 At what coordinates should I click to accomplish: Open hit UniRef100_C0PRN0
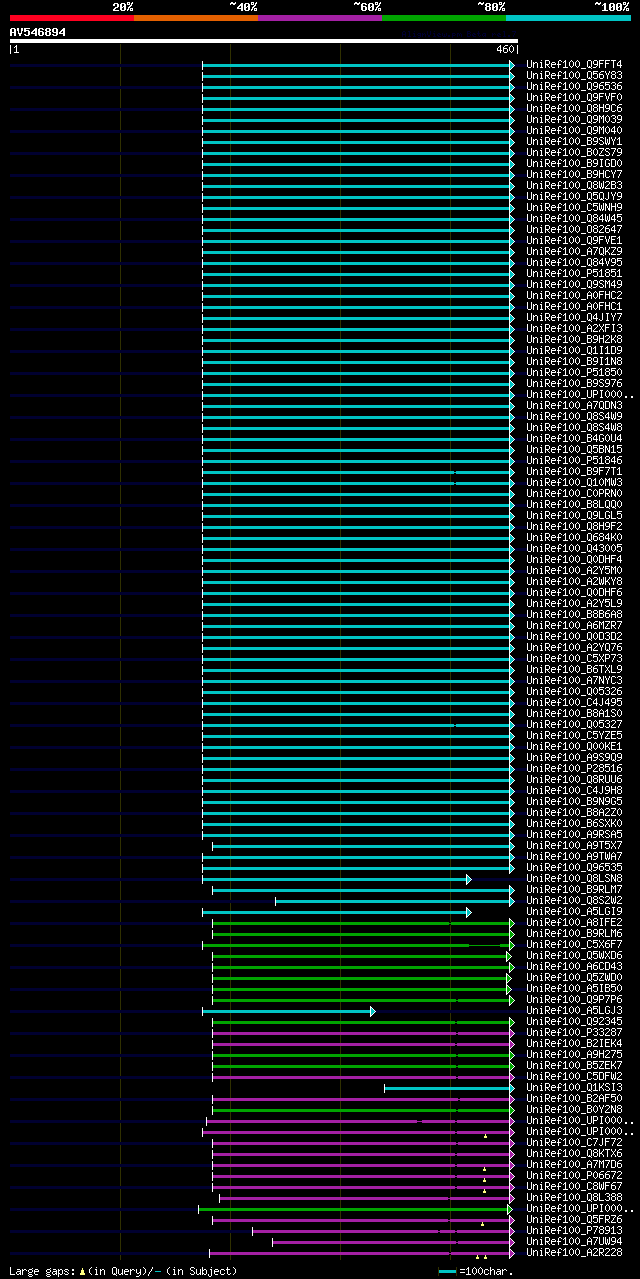tap(574, 493)
